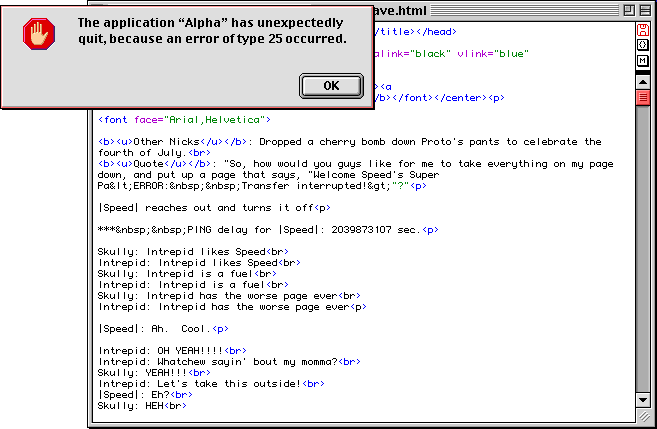Click the error message text in the dialog
Screen dimensions: 657x429
pyautogui.click(x=212, y=31)
